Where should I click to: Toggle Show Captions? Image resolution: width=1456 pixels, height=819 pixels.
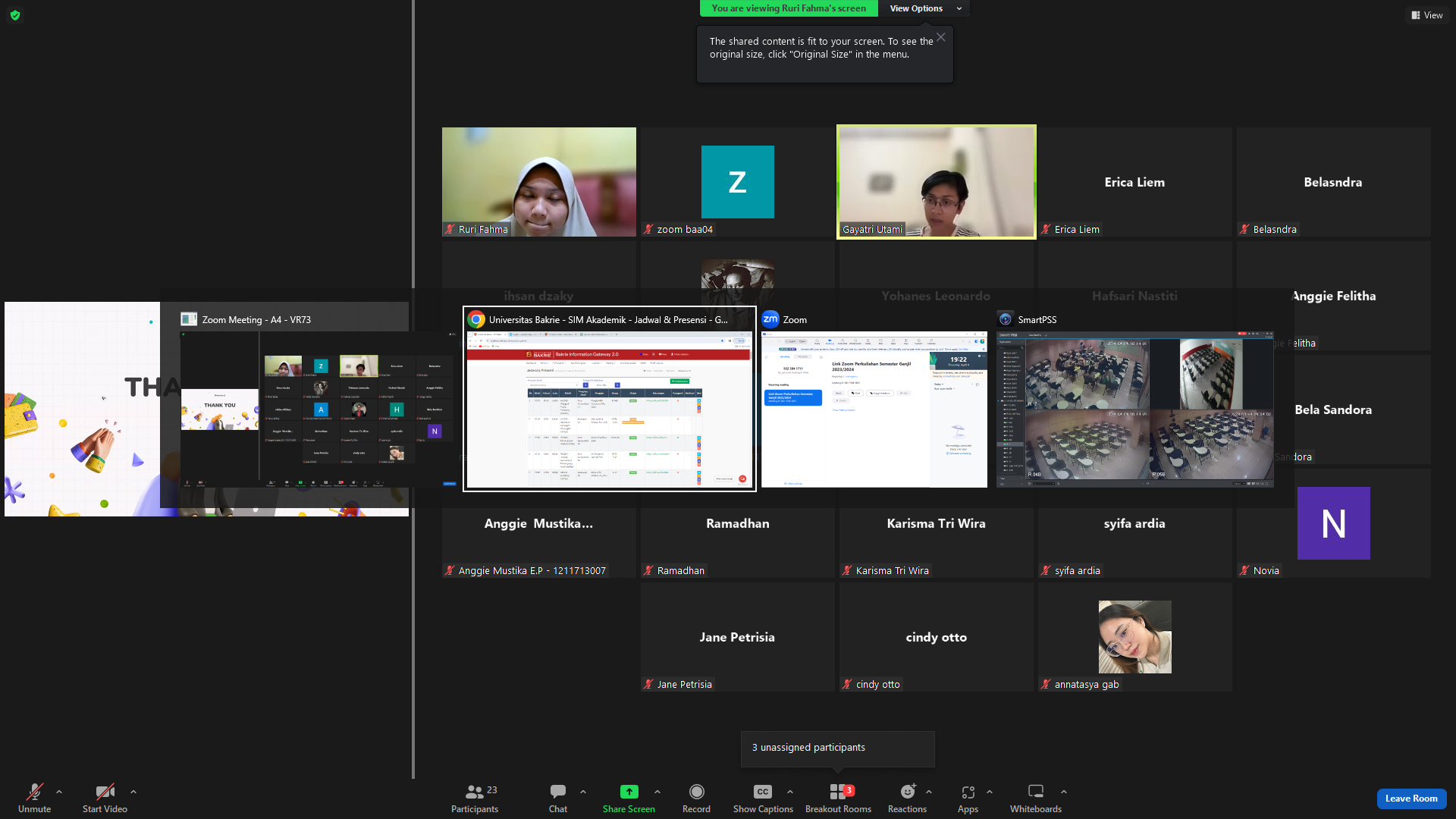click(x=763, y=798)
